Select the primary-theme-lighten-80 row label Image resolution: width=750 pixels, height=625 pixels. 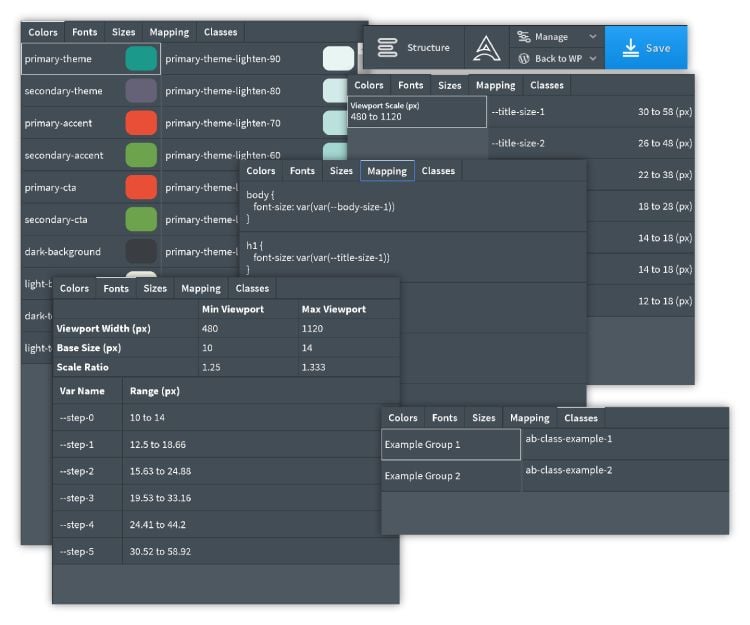click(x=223, y=91)
